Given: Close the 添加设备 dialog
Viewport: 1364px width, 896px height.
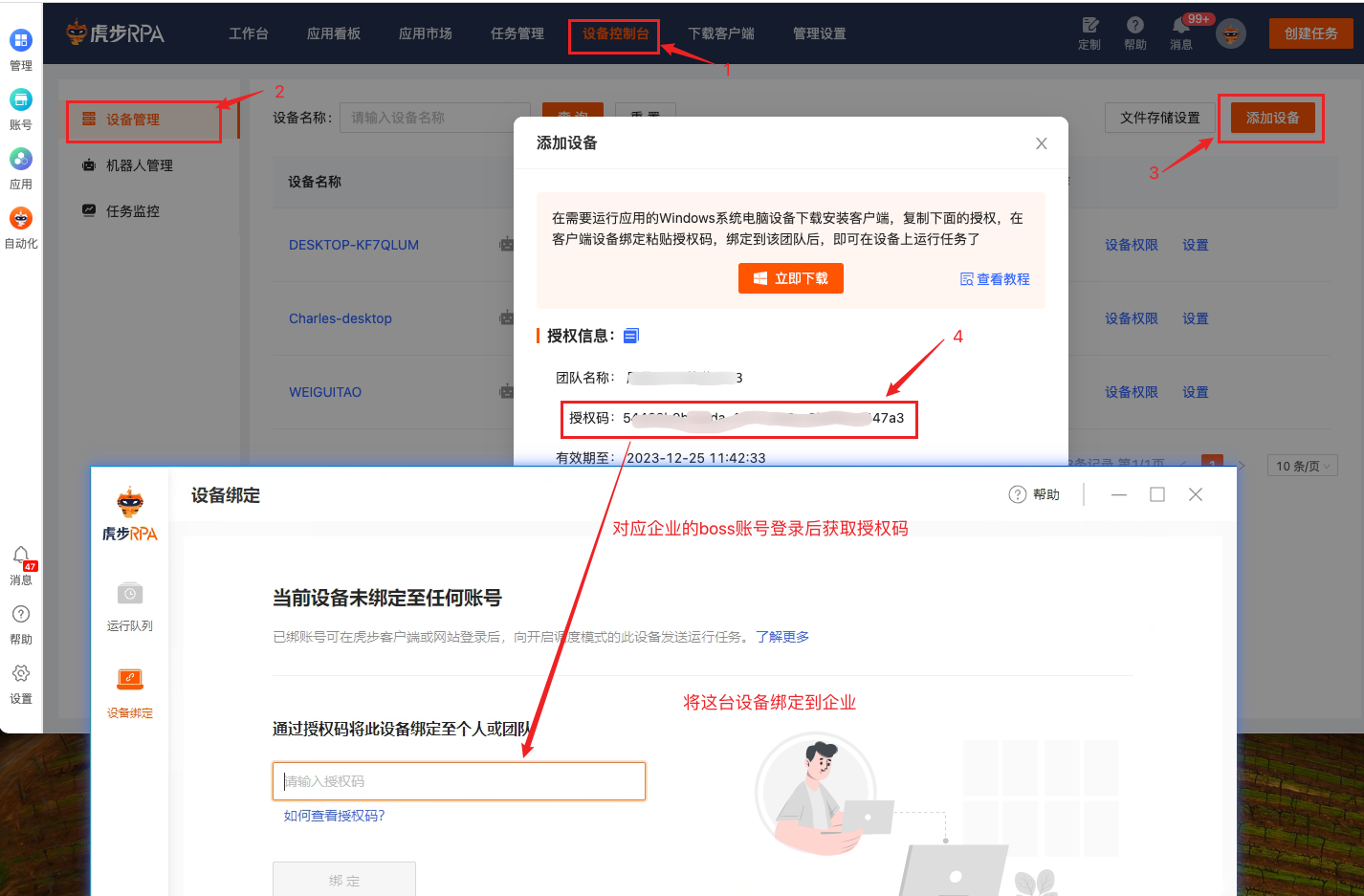Looking at the screenshot, I should pyautogui.click(x=1042, y=143).
